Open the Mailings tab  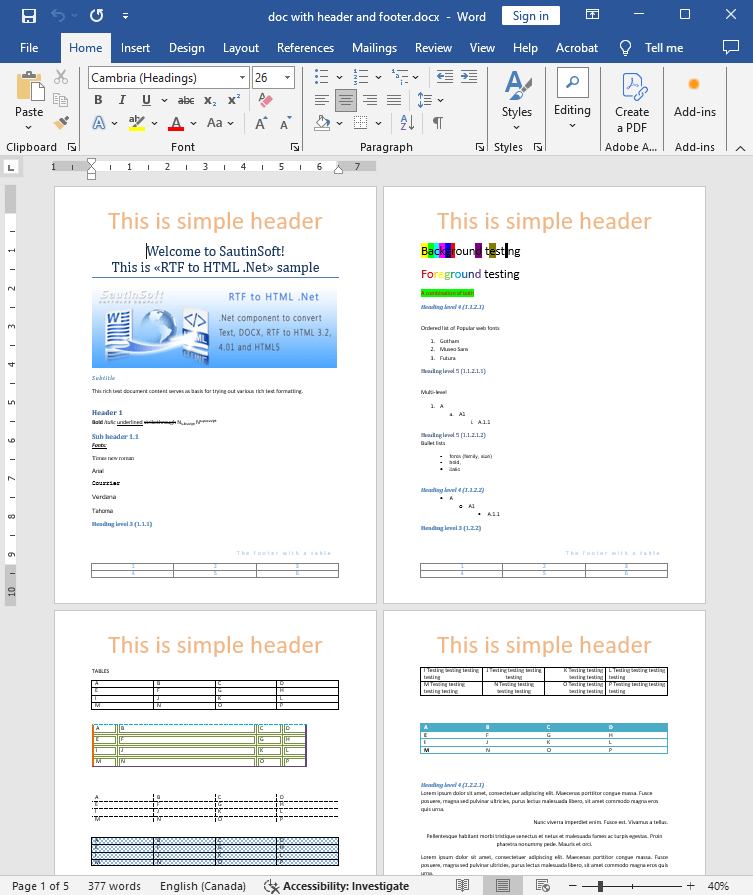coord(375,48)
